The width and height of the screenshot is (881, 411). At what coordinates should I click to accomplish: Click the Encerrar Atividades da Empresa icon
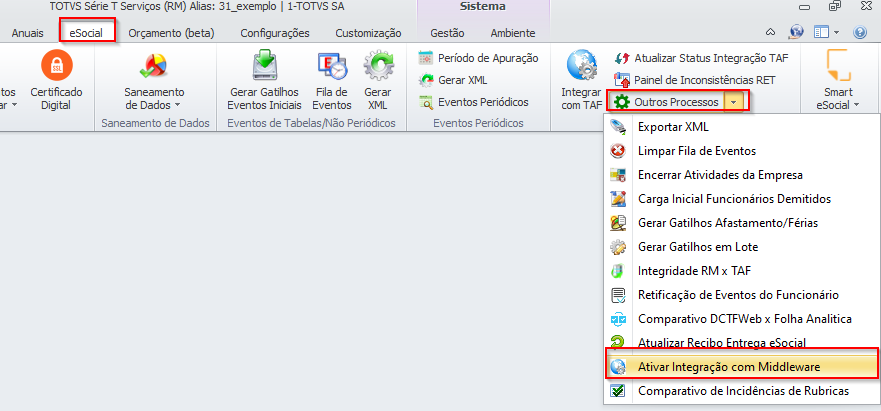(x=618, y=175)
